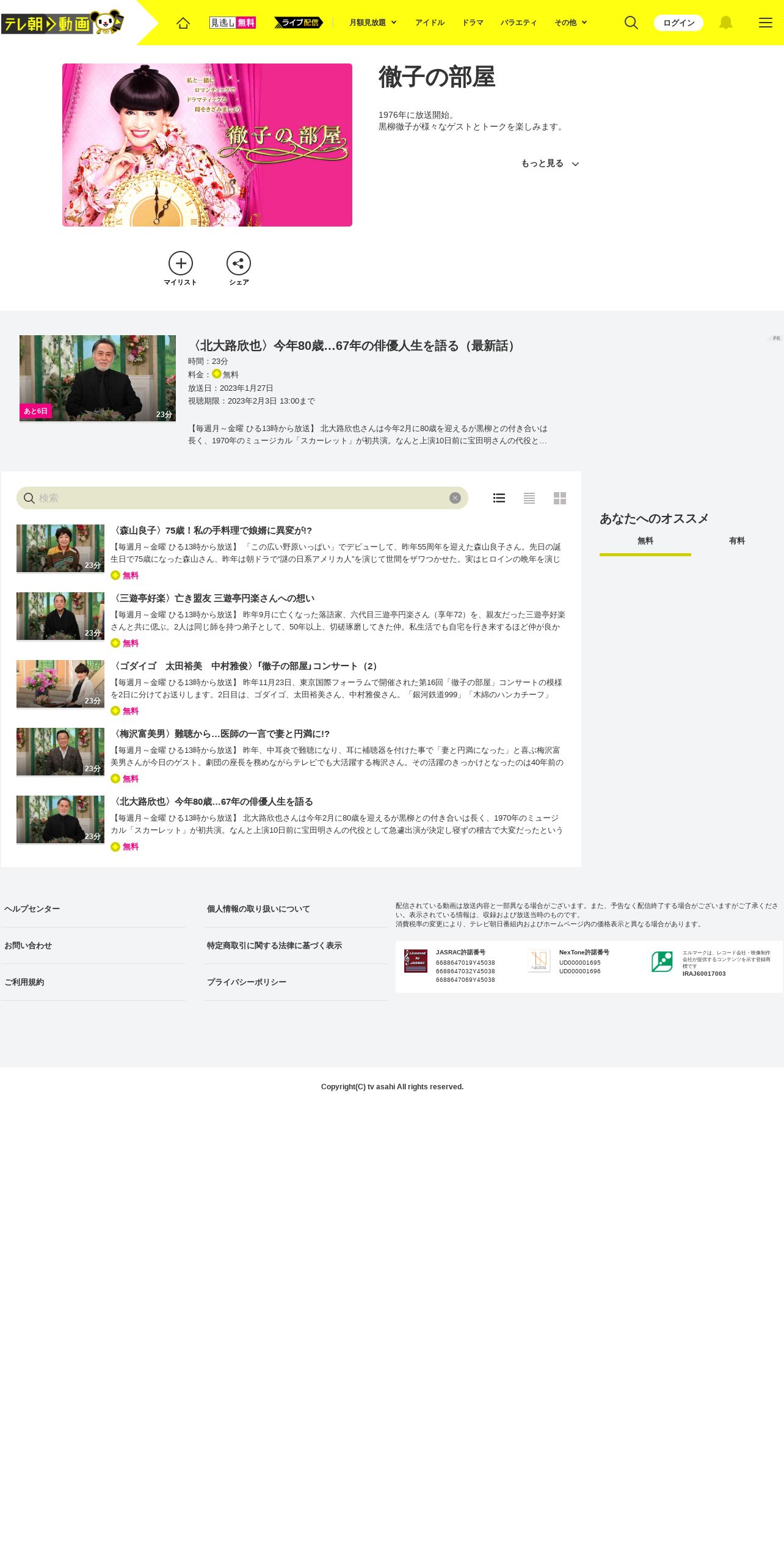This screenshot has height=1568, width=784.
Task: Open 北大路欣也 list row thumbnail
Action: click(x=60, y=819)
